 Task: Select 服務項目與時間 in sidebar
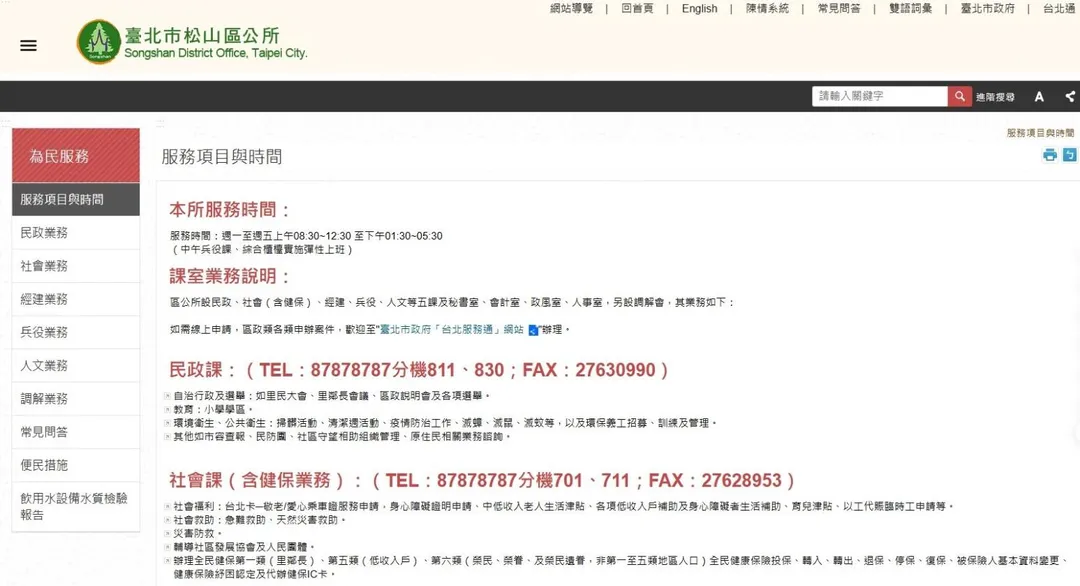pyautogui.click(x=76, y=200)
